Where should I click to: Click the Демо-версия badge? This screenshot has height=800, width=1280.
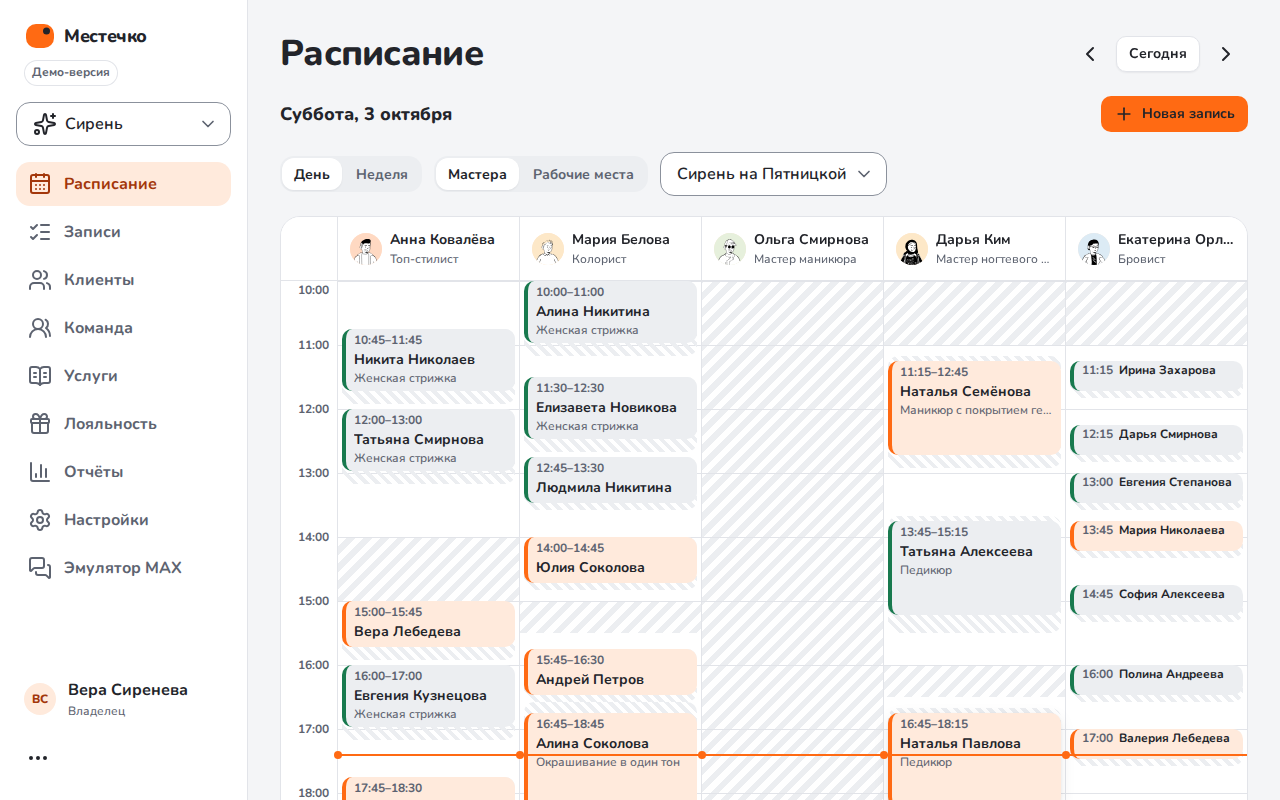point(71,73)
